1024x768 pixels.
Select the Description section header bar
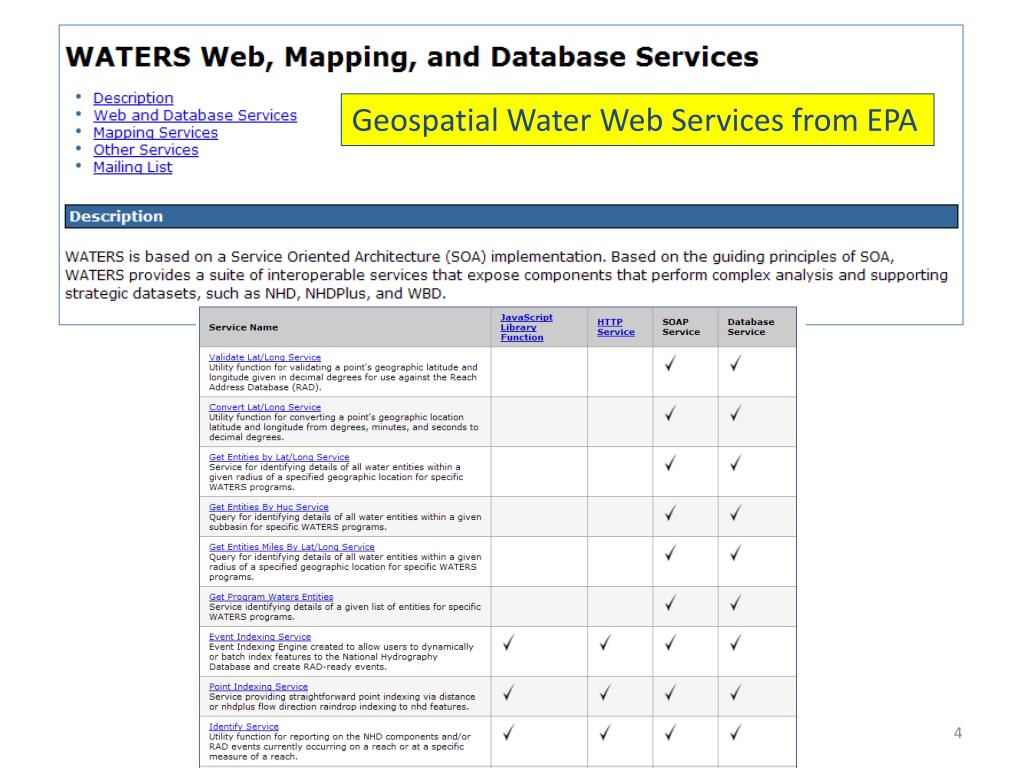coord(511,217)
